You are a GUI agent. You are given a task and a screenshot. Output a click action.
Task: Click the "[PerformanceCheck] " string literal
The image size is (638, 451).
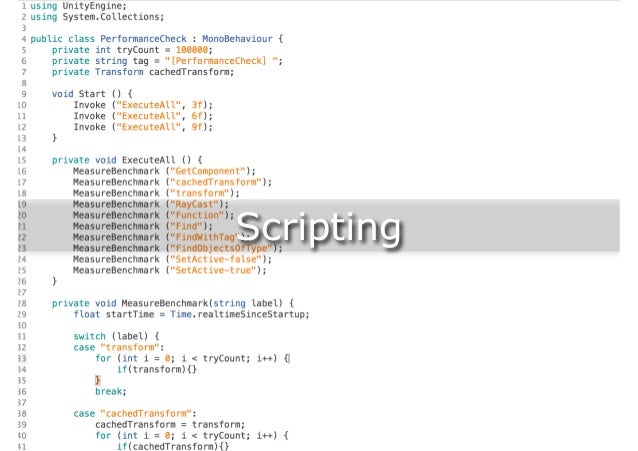(221, 61)
